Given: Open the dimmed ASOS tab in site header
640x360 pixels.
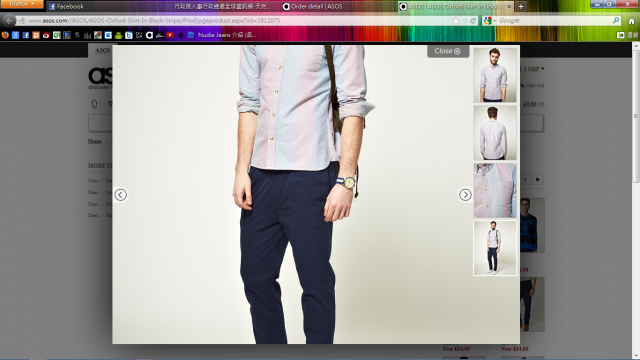Looking at the screenshot, I should tap(102, 51).
